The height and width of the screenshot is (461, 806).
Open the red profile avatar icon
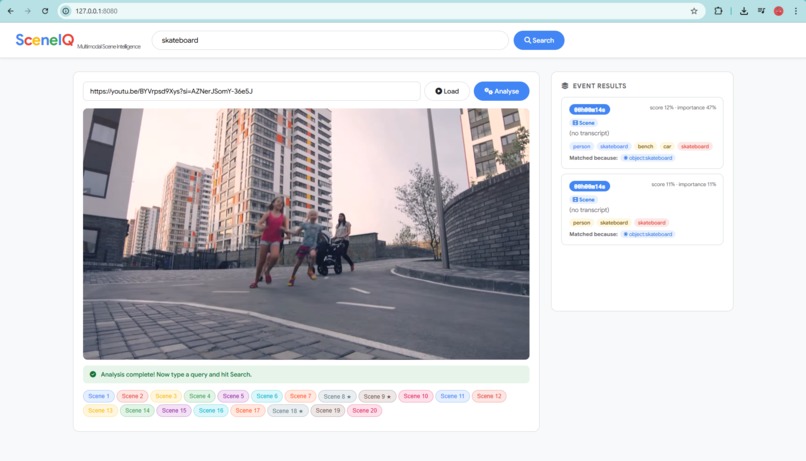coord(779,11)
